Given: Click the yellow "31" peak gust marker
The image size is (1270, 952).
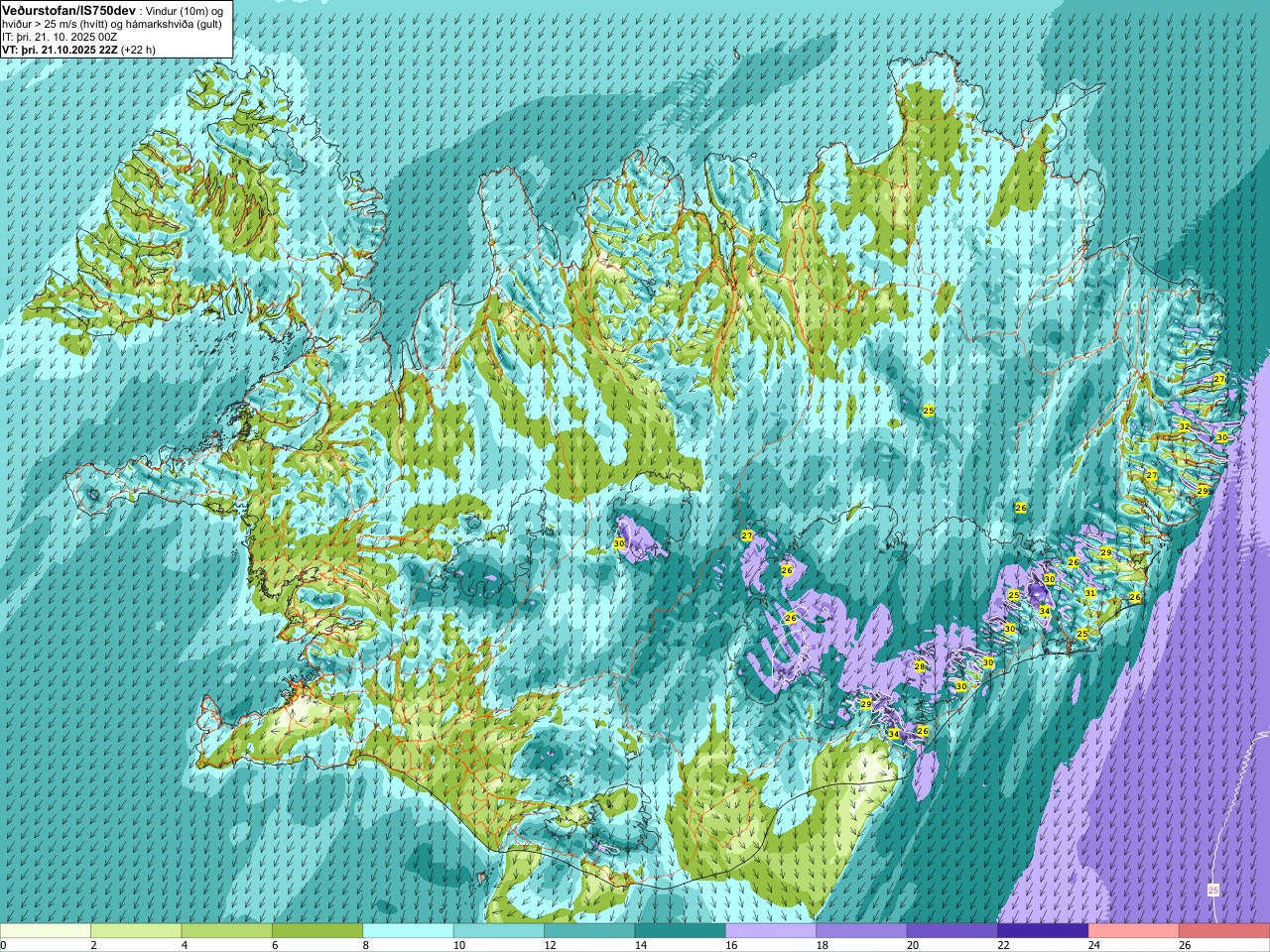Looking at the screenshot, I should click(1089, 593).
